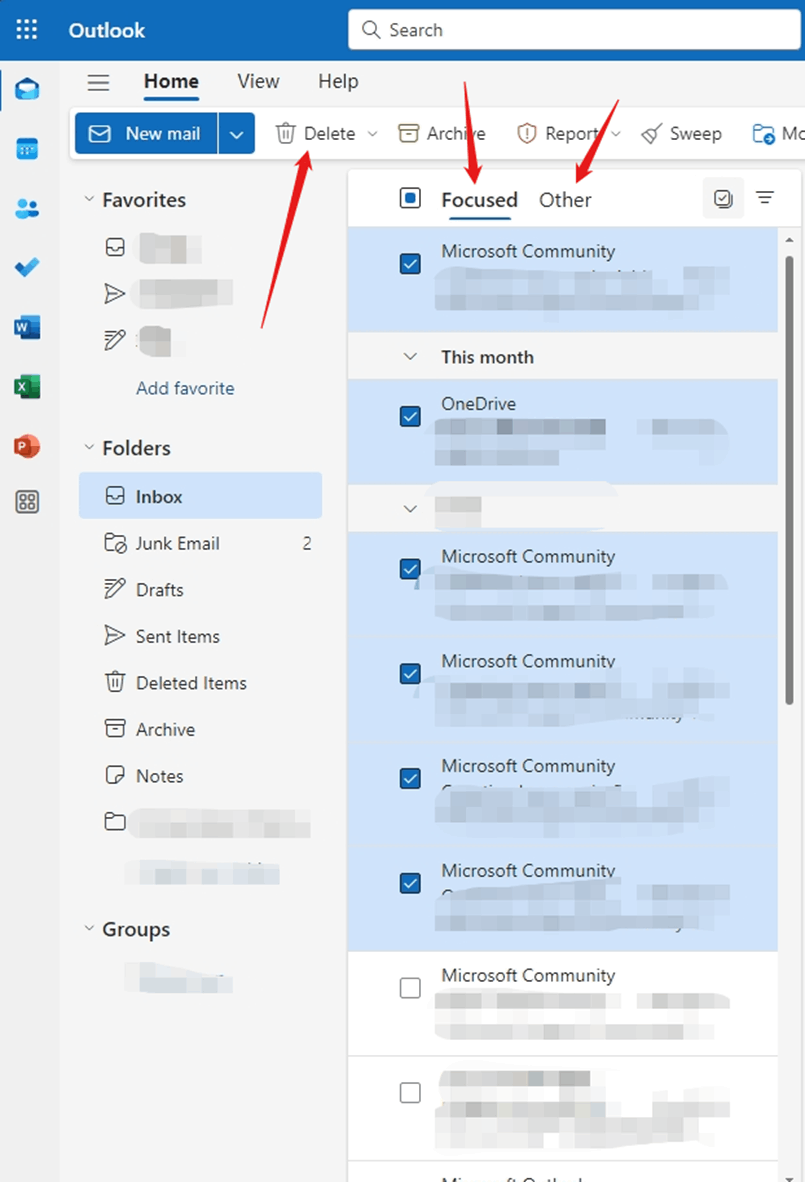The width and height of the screenshot is (805, 1182).
Task: Click the Sweep toolbar button
Action: 681,133
